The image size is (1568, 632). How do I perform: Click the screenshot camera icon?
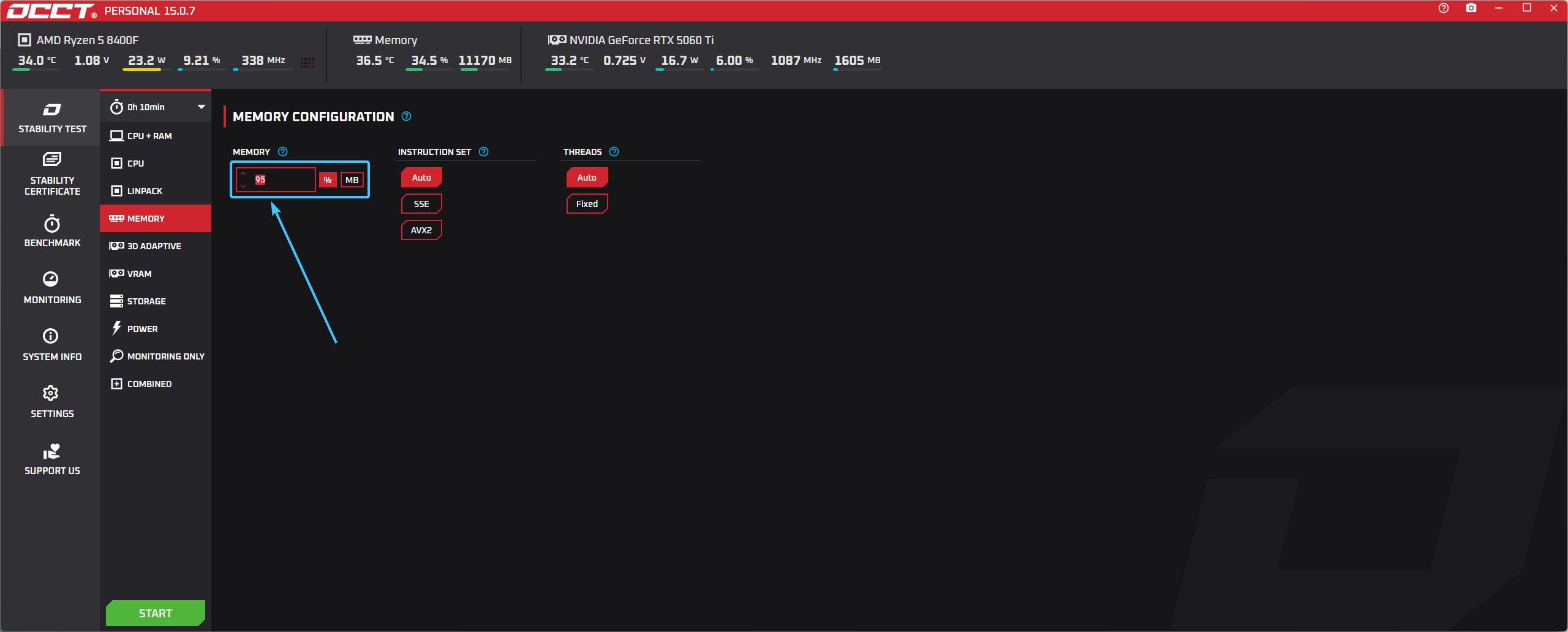[1471, 8]
